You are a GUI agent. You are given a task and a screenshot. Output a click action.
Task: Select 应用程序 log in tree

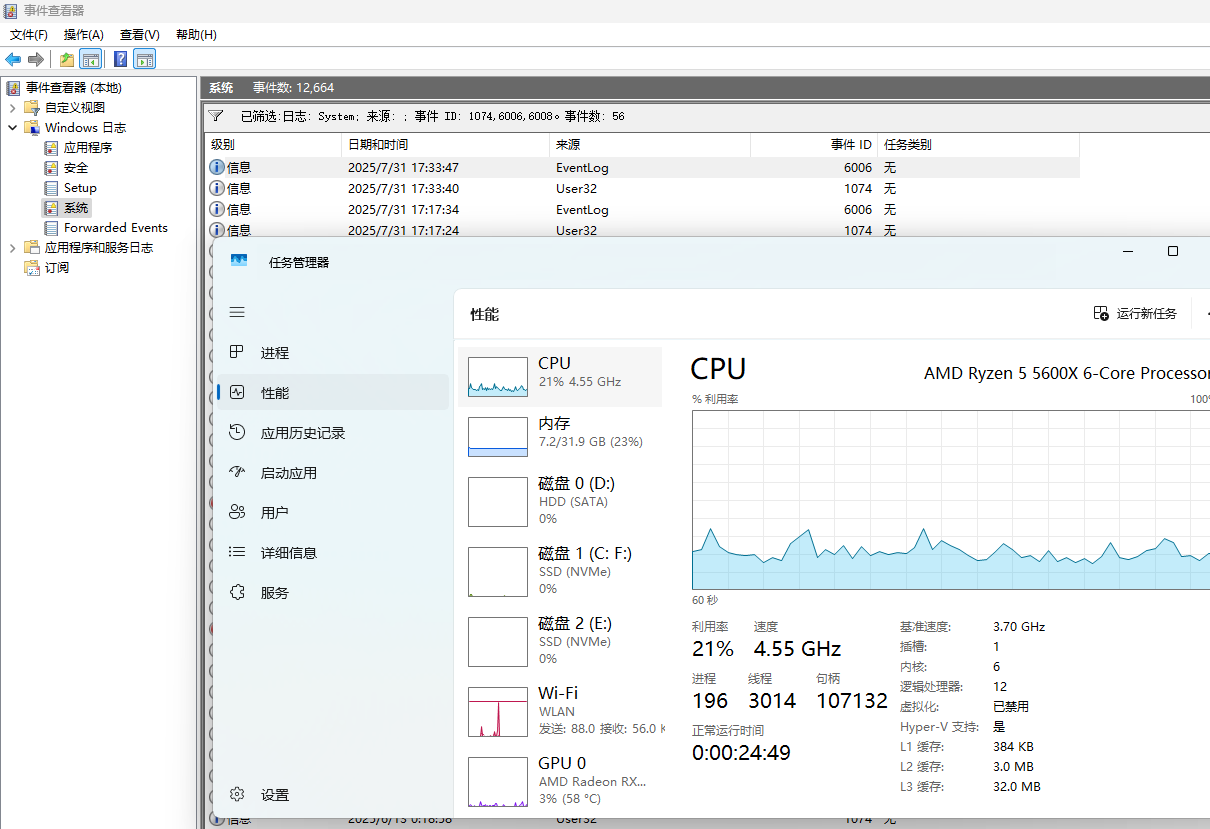(x=88, y=147)
